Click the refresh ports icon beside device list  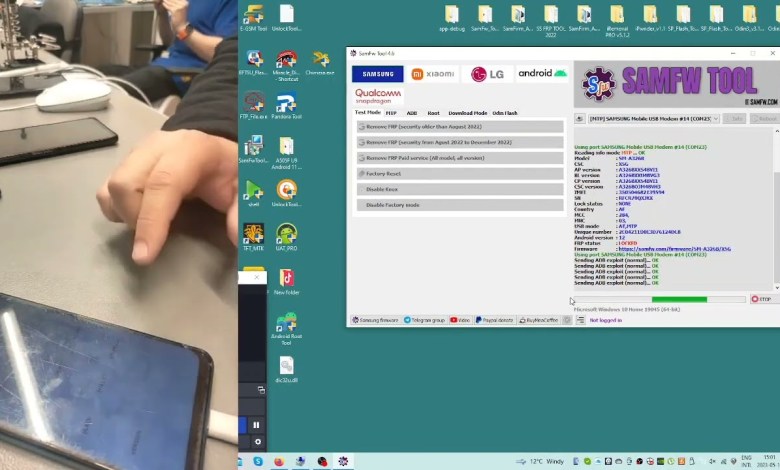click(580, 119)
